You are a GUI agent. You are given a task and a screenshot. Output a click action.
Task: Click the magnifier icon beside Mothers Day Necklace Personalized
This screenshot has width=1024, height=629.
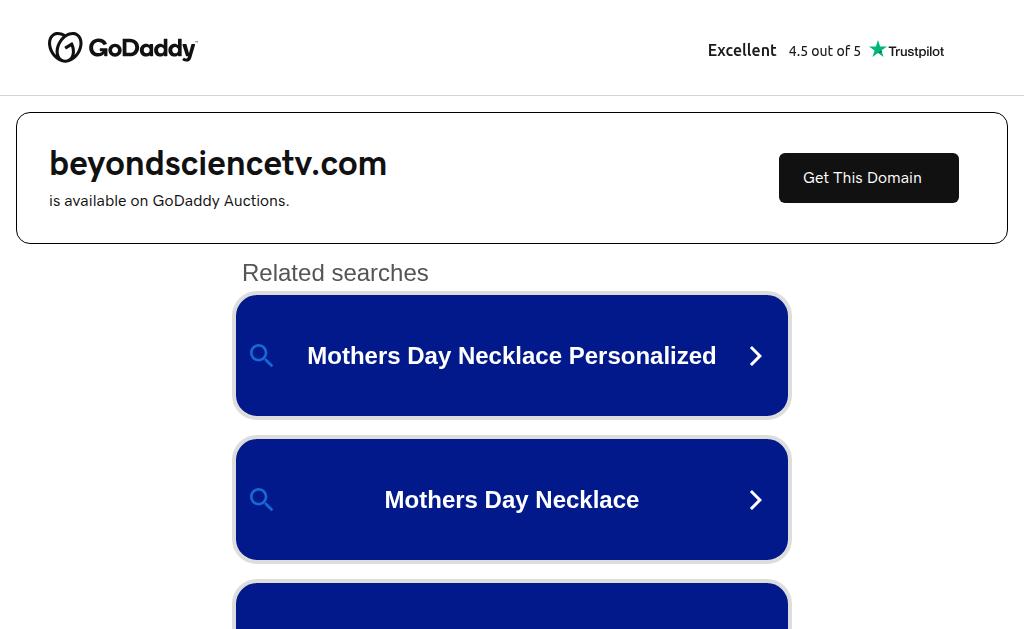click(262, 356)
